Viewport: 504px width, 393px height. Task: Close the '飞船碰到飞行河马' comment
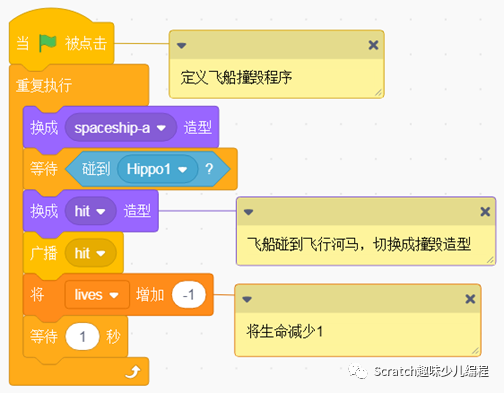tap(485, 211)
